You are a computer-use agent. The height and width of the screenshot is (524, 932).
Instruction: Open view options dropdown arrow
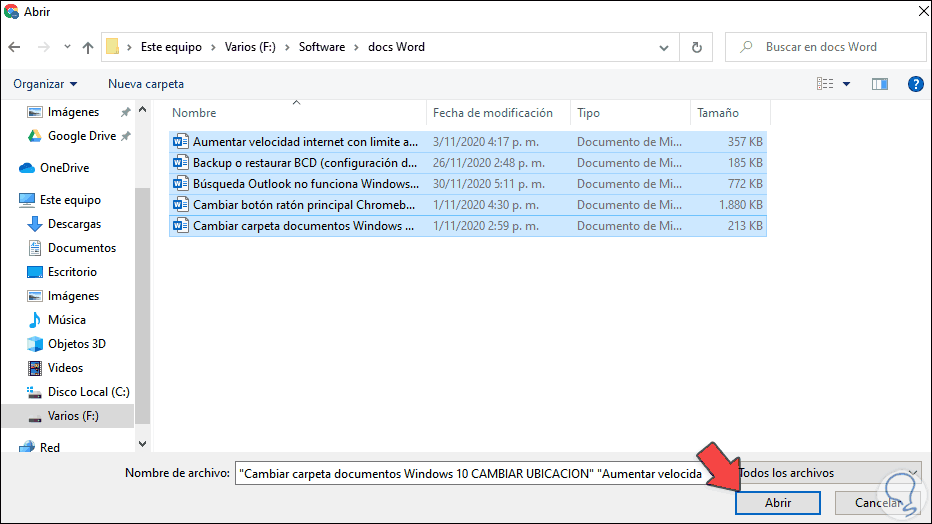pos(846,84)
